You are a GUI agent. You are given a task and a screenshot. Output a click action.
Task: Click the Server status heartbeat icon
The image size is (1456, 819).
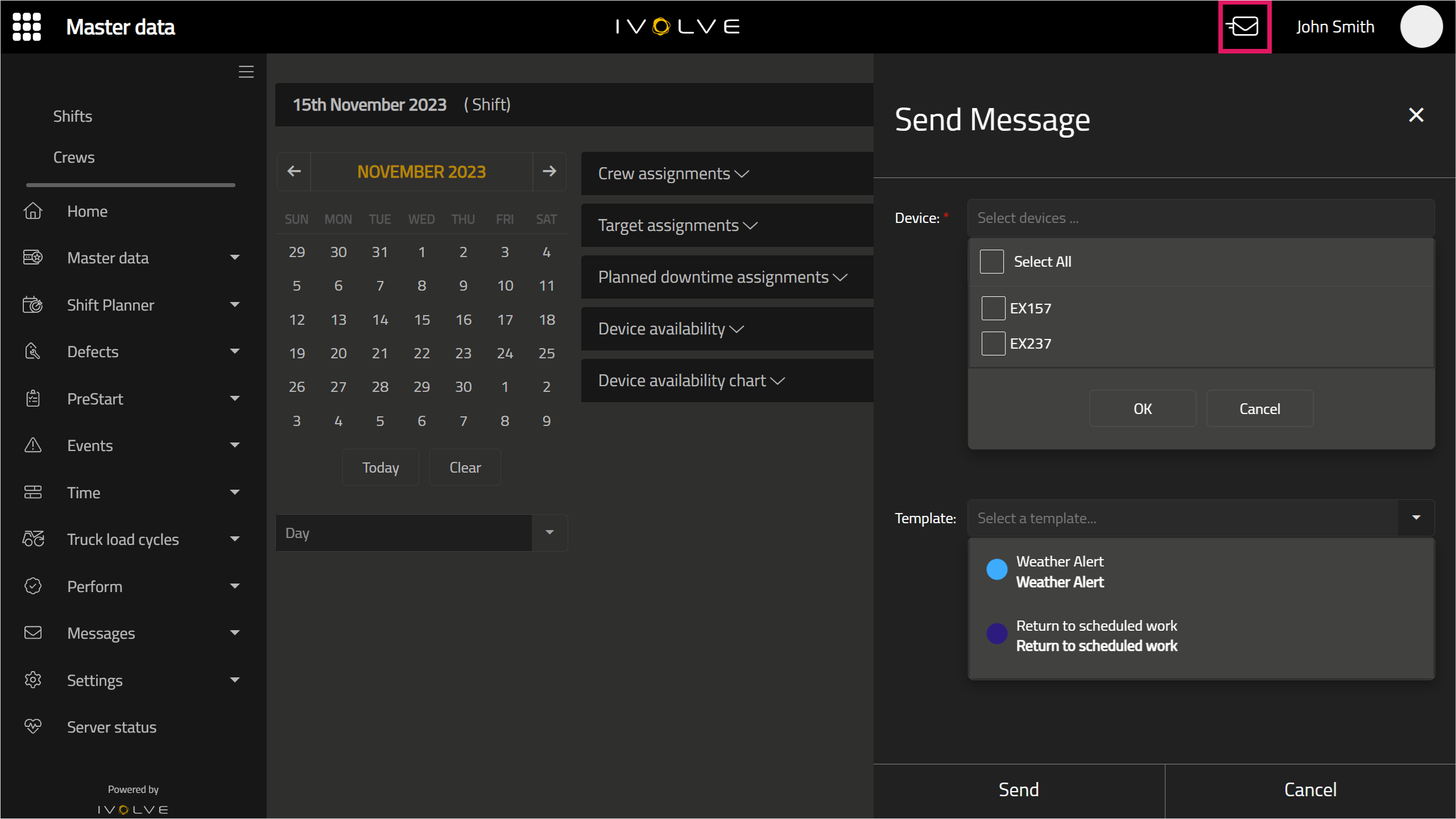33,727
